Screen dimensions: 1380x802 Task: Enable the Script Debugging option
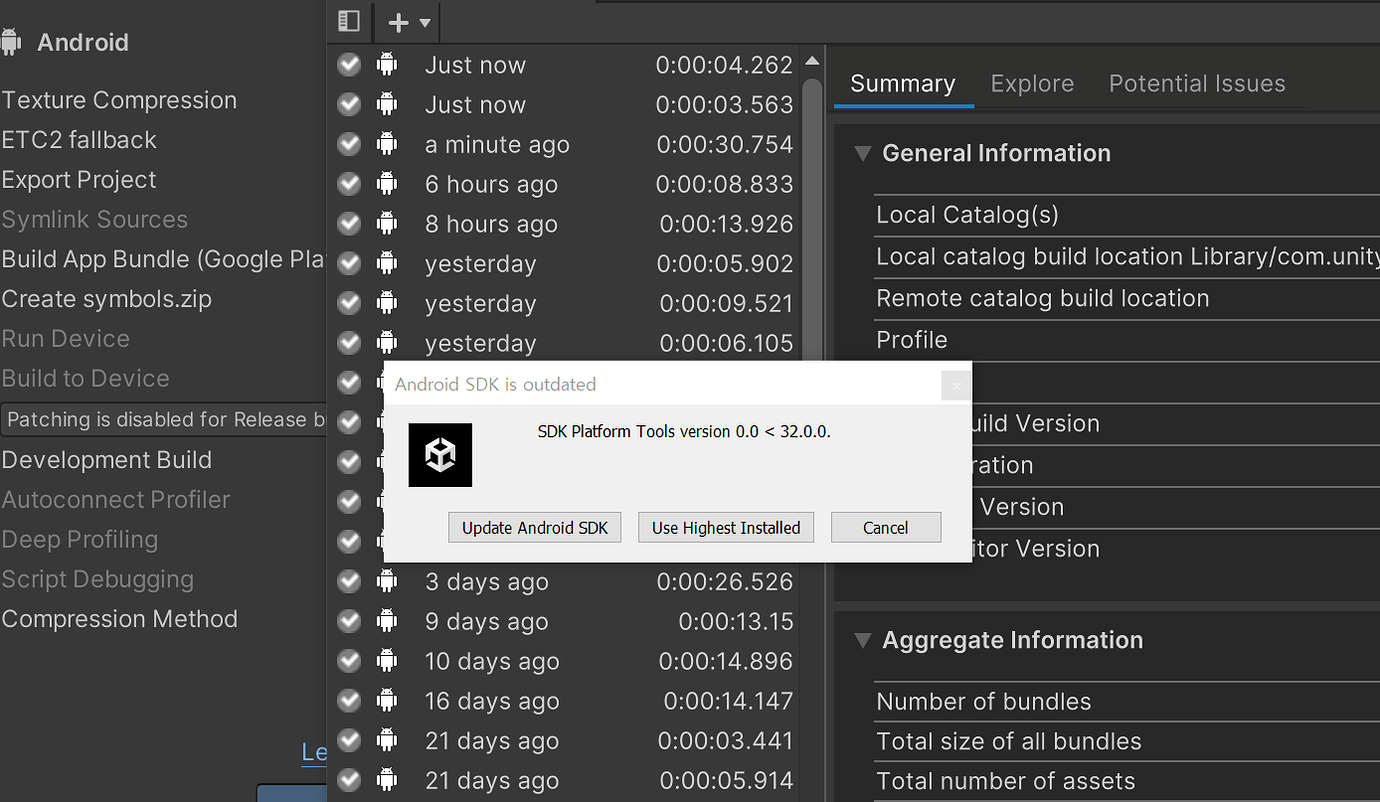coord(97,579)
